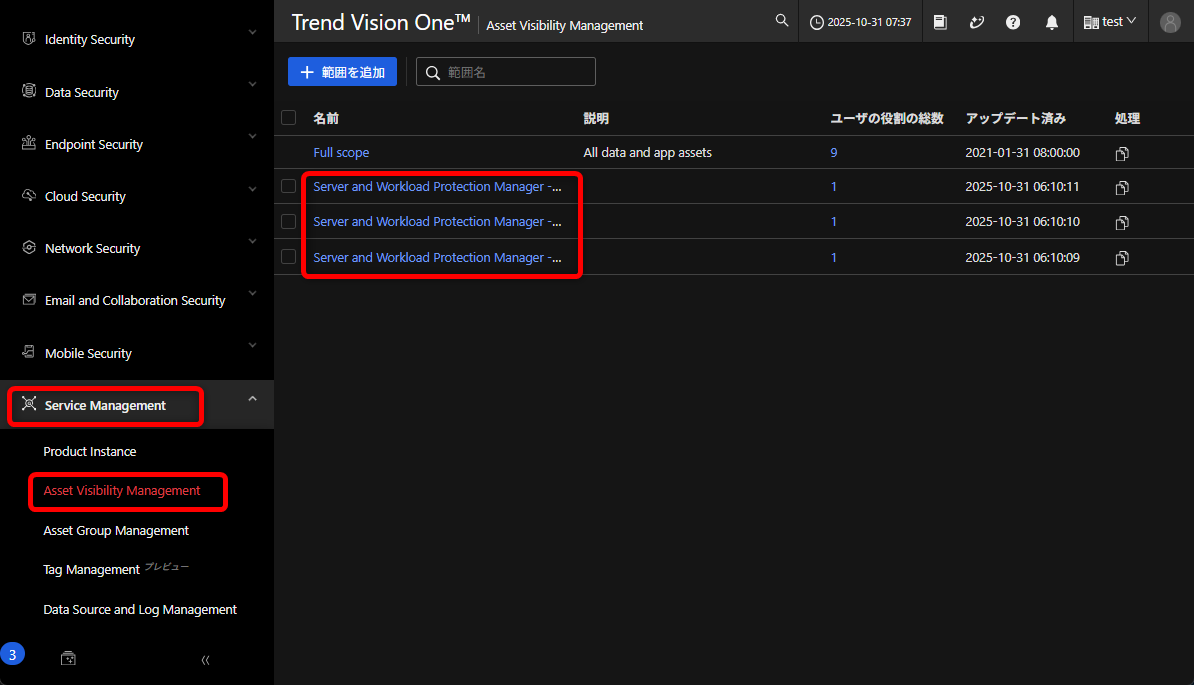The image size is (1194, 685).
Task: Click the ユーザの役割の総数 column header
Action: (887, 118)
